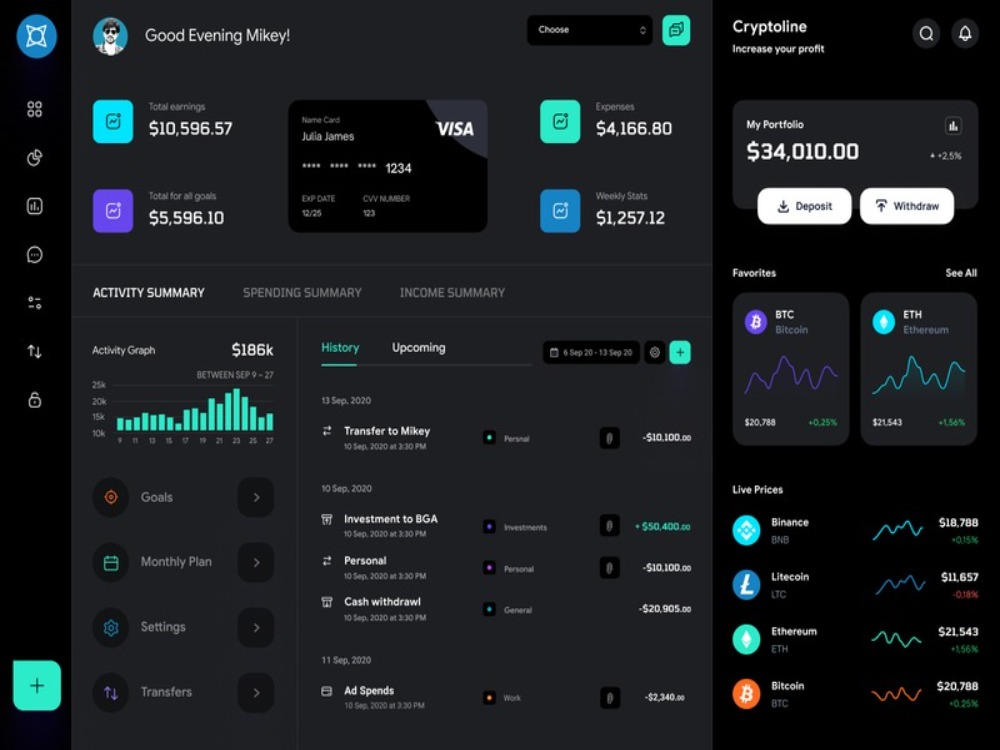Open the search icon at top right
Screen dimensions: 1000x750
click(926, 33)
